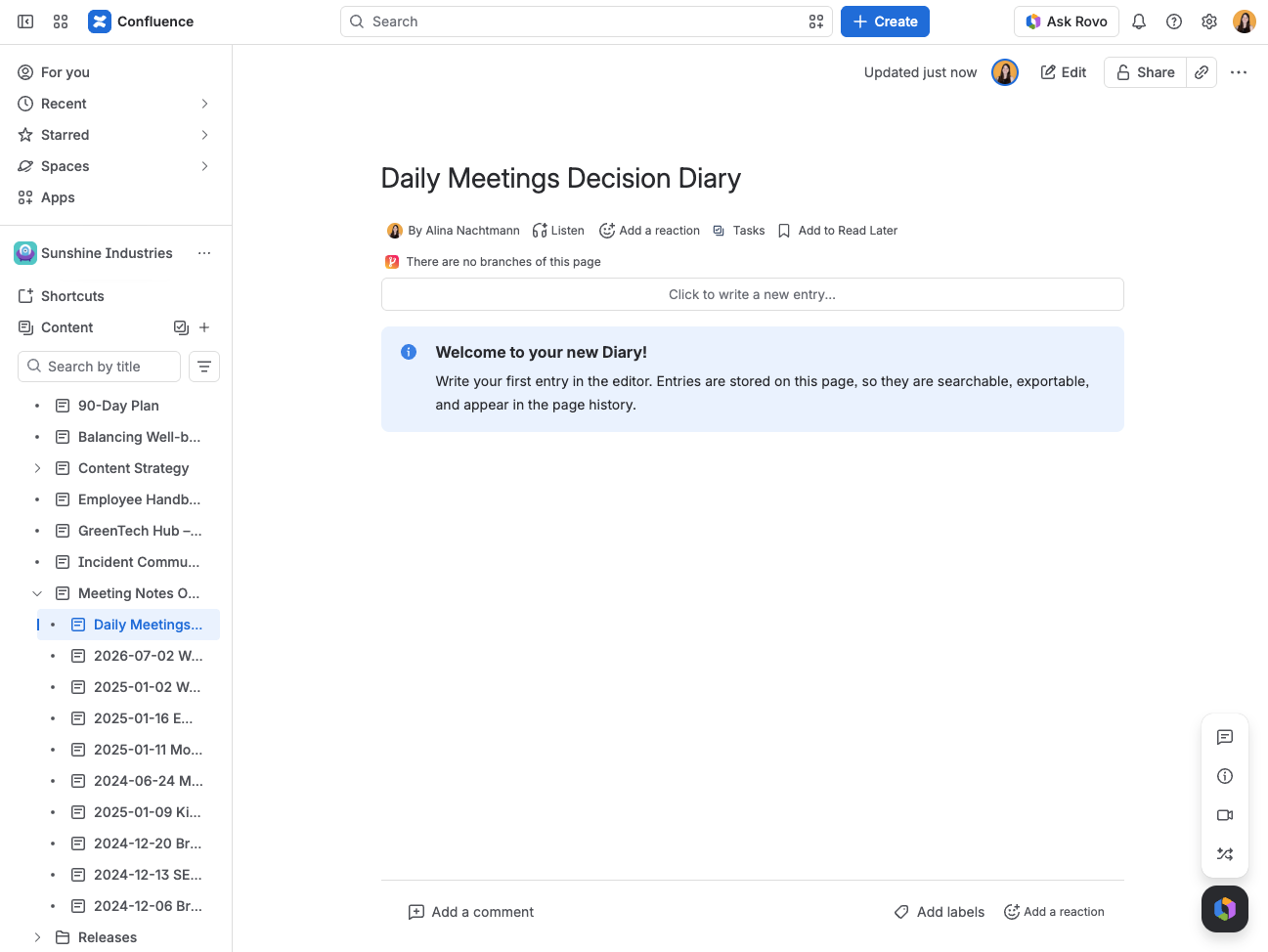Open more actions ellipsis for page

pos(1239,72)
